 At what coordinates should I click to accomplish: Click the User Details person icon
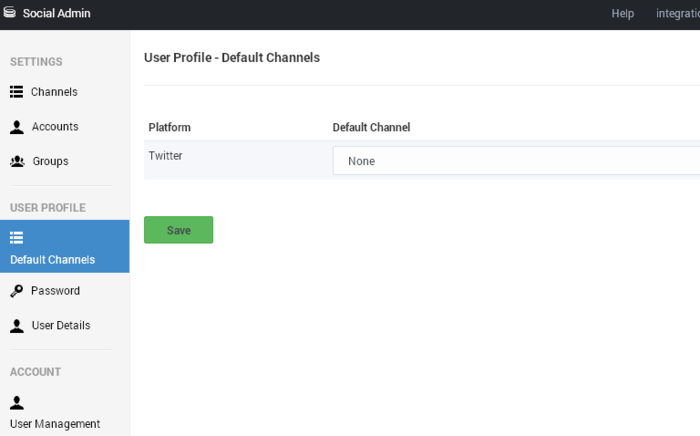pos(17,326)
